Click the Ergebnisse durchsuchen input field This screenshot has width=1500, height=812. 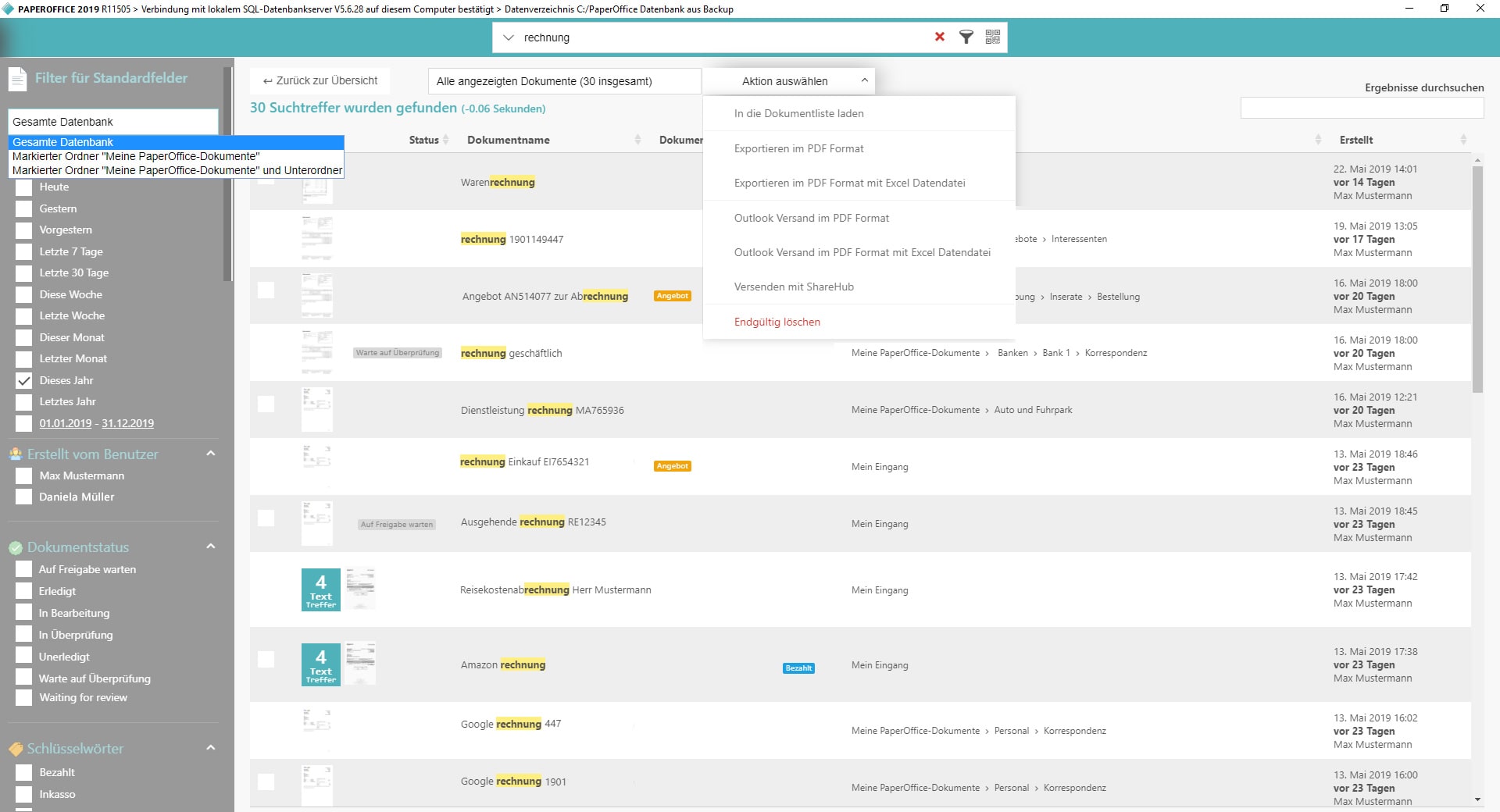coord(1361,108)
